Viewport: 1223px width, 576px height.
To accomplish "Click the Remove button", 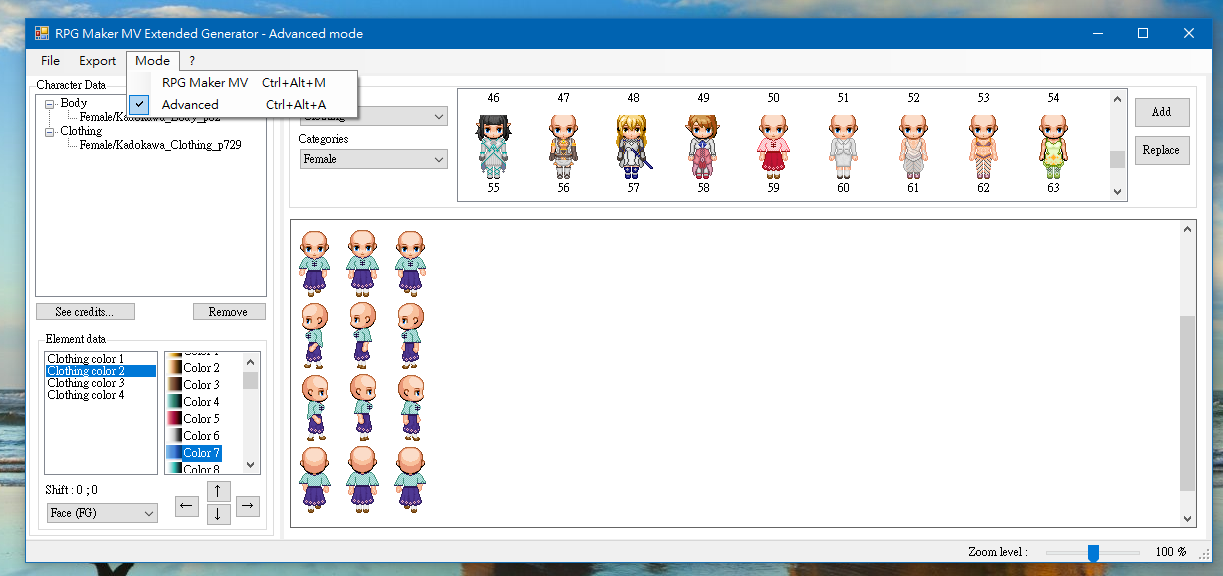I will pyautogui.click(x=229, y=312).
